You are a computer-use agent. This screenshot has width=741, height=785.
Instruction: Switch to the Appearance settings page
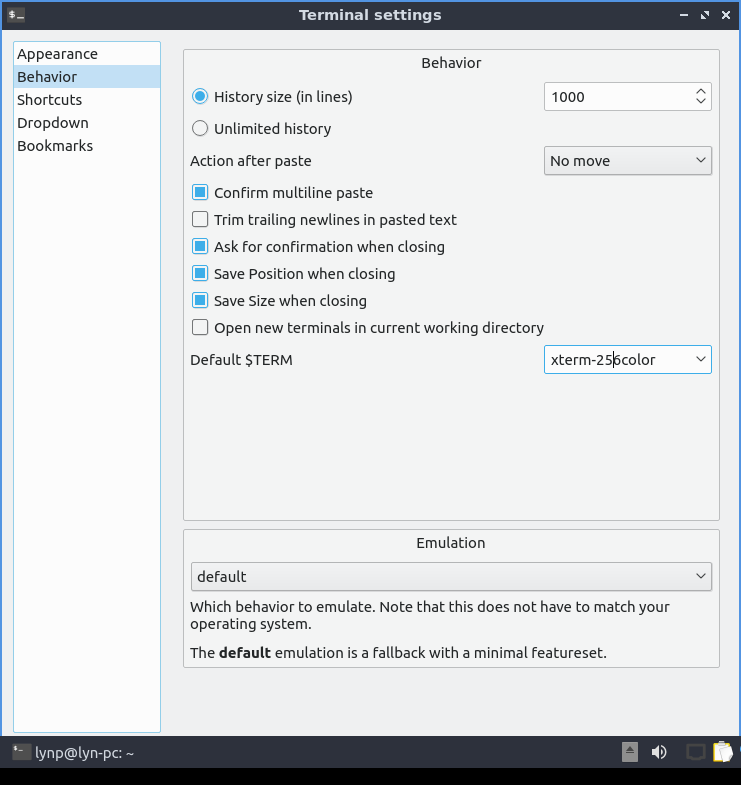pyautogui.click(x=57, y=54)
